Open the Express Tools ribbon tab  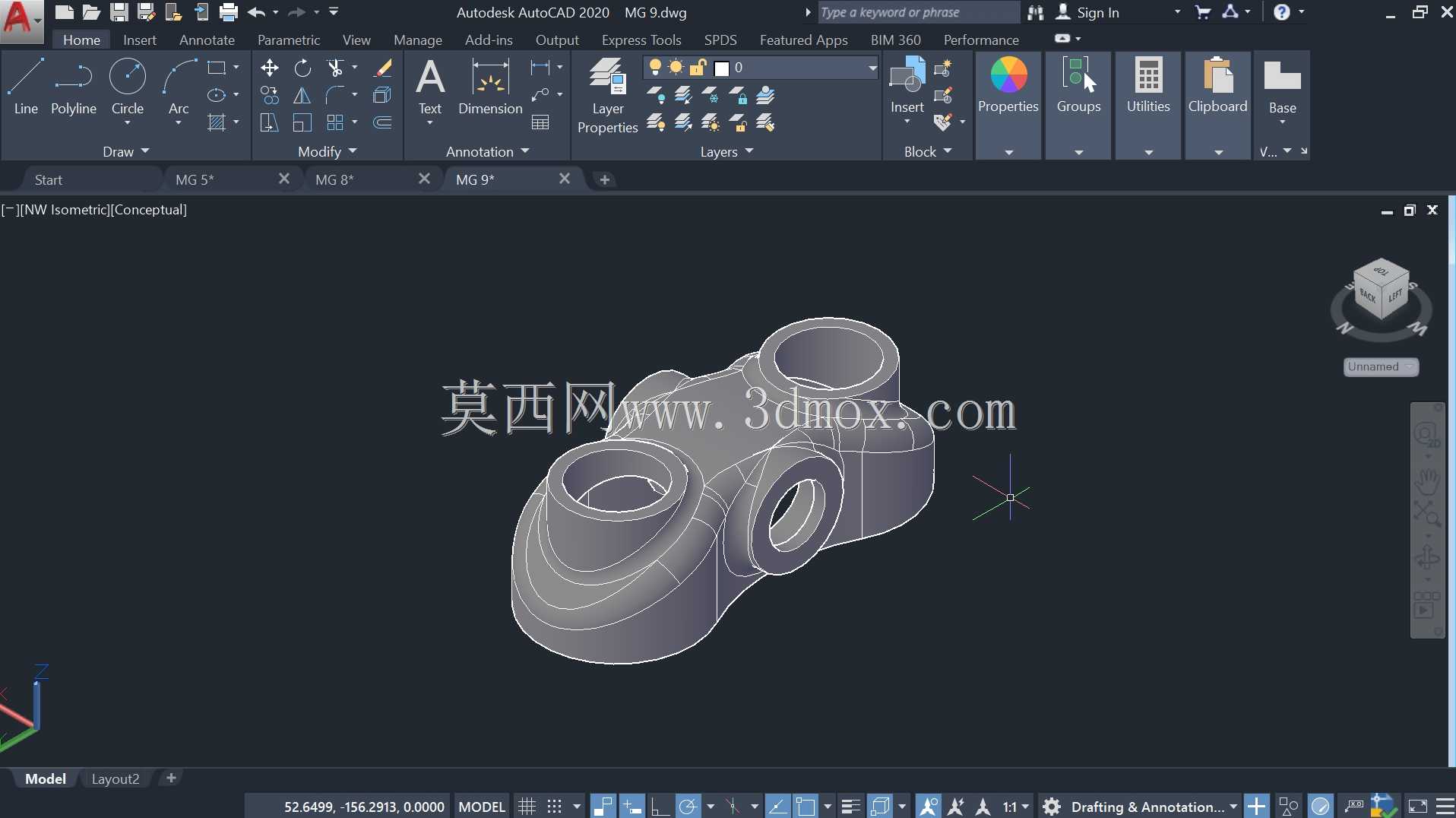641,40
